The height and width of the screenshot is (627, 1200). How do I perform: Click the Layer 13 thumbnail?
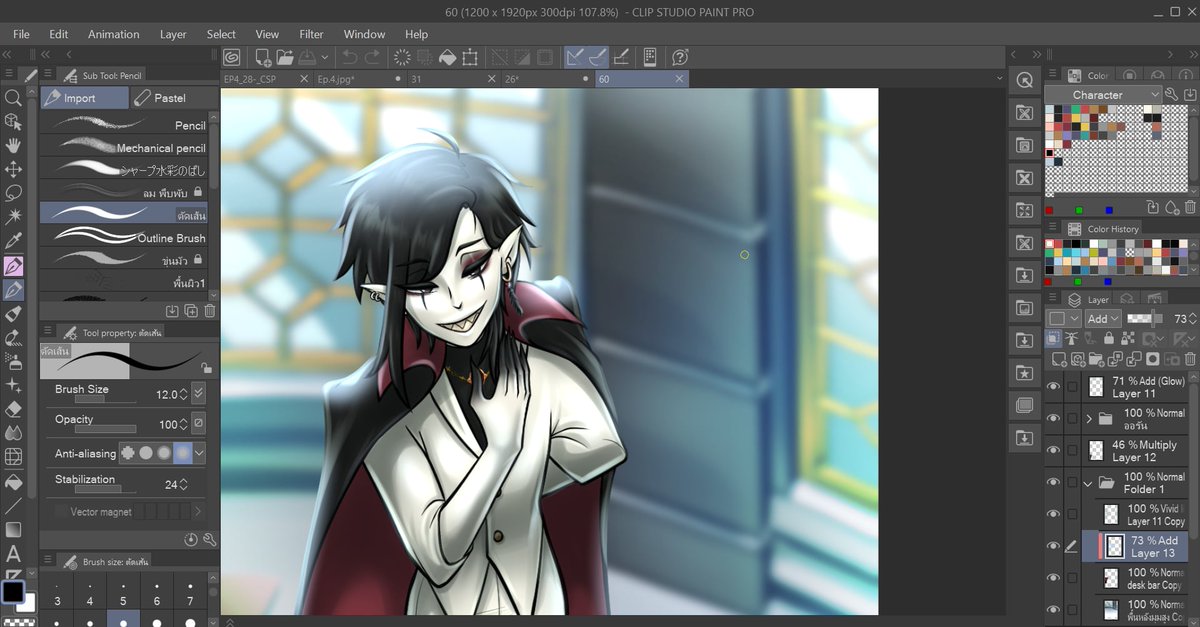coord(1114,546)
